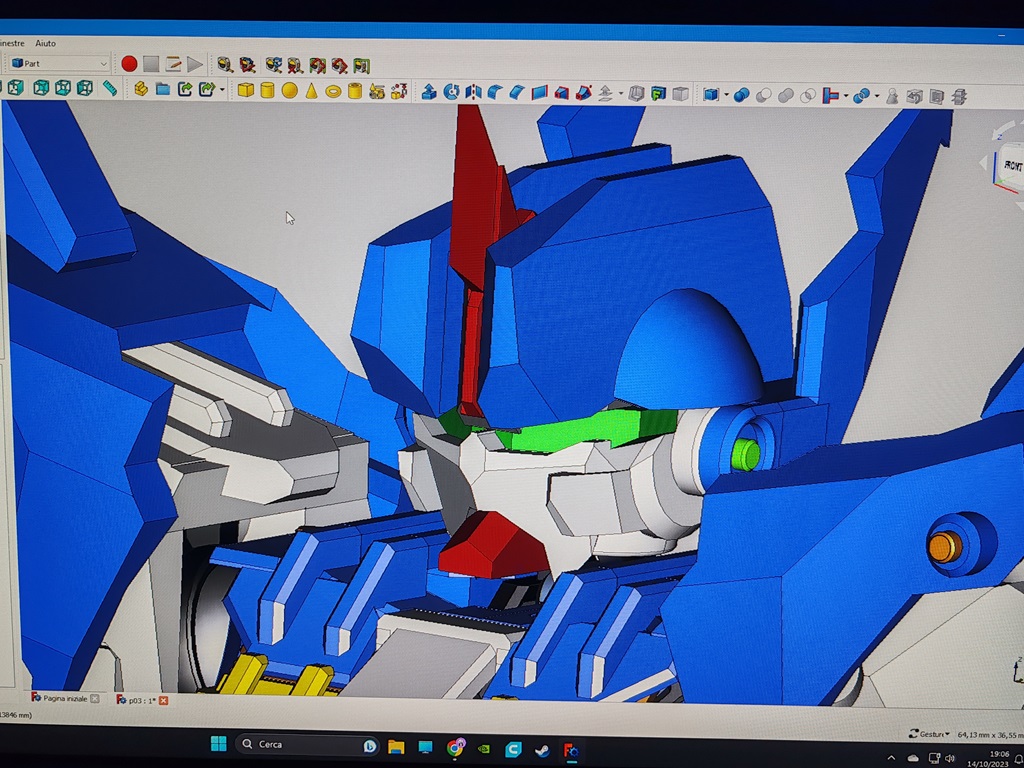
Task: Create a Box primitive with cube icon
Action: coord(246,90)
